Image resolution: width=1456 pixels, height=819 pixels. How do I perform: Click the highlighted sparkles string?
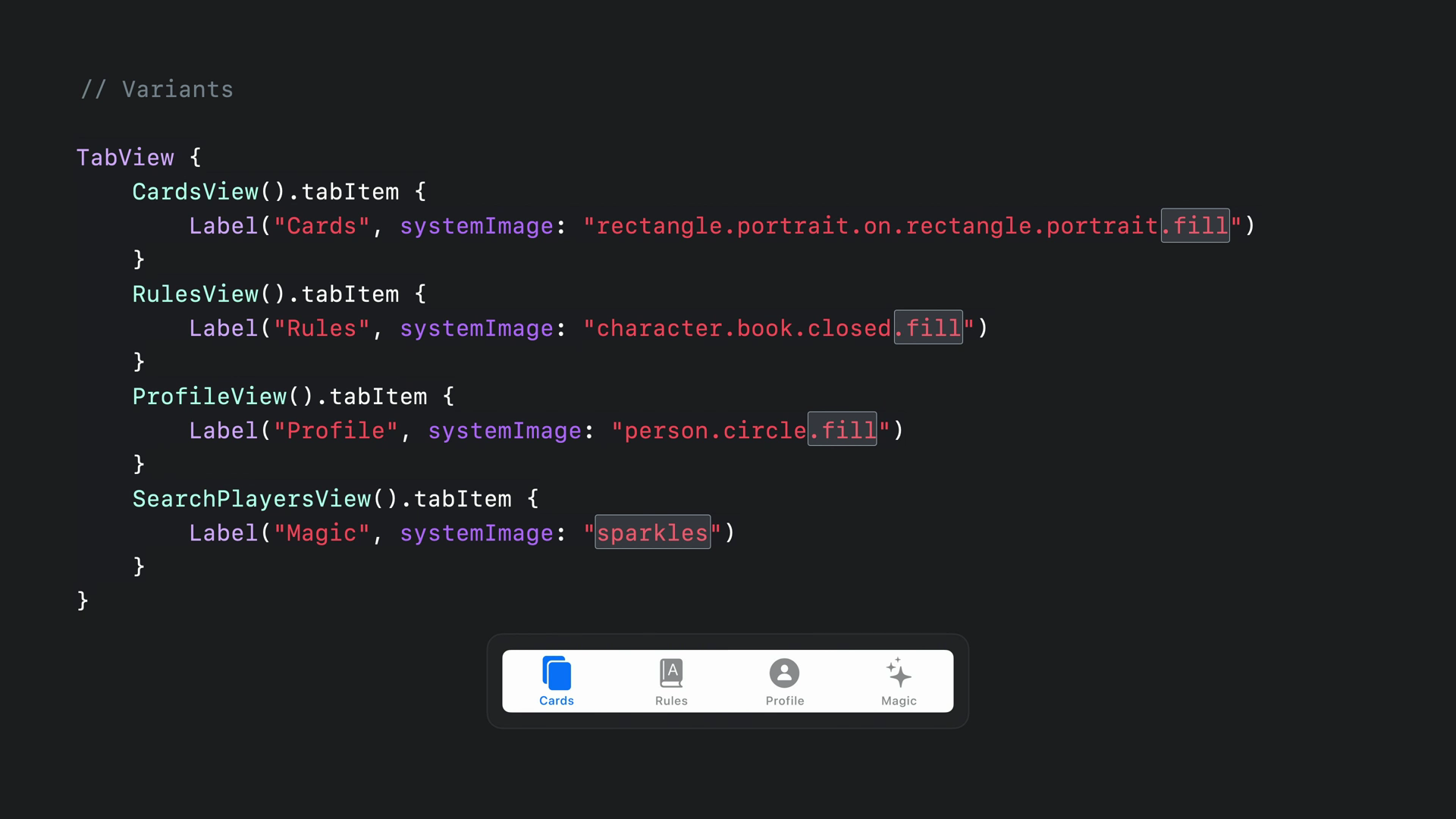652,533
